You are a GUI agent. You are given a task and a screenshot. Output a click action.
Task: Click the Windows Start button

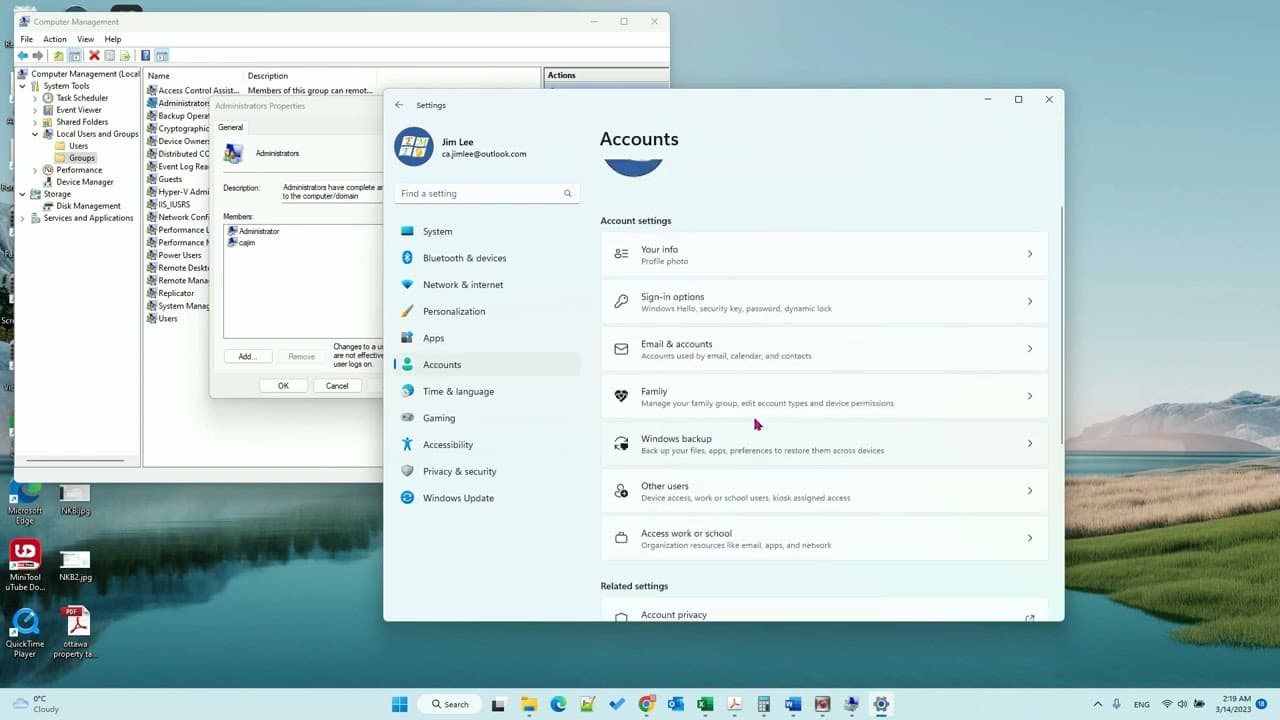pyautogui.click(x=400, y=704)
